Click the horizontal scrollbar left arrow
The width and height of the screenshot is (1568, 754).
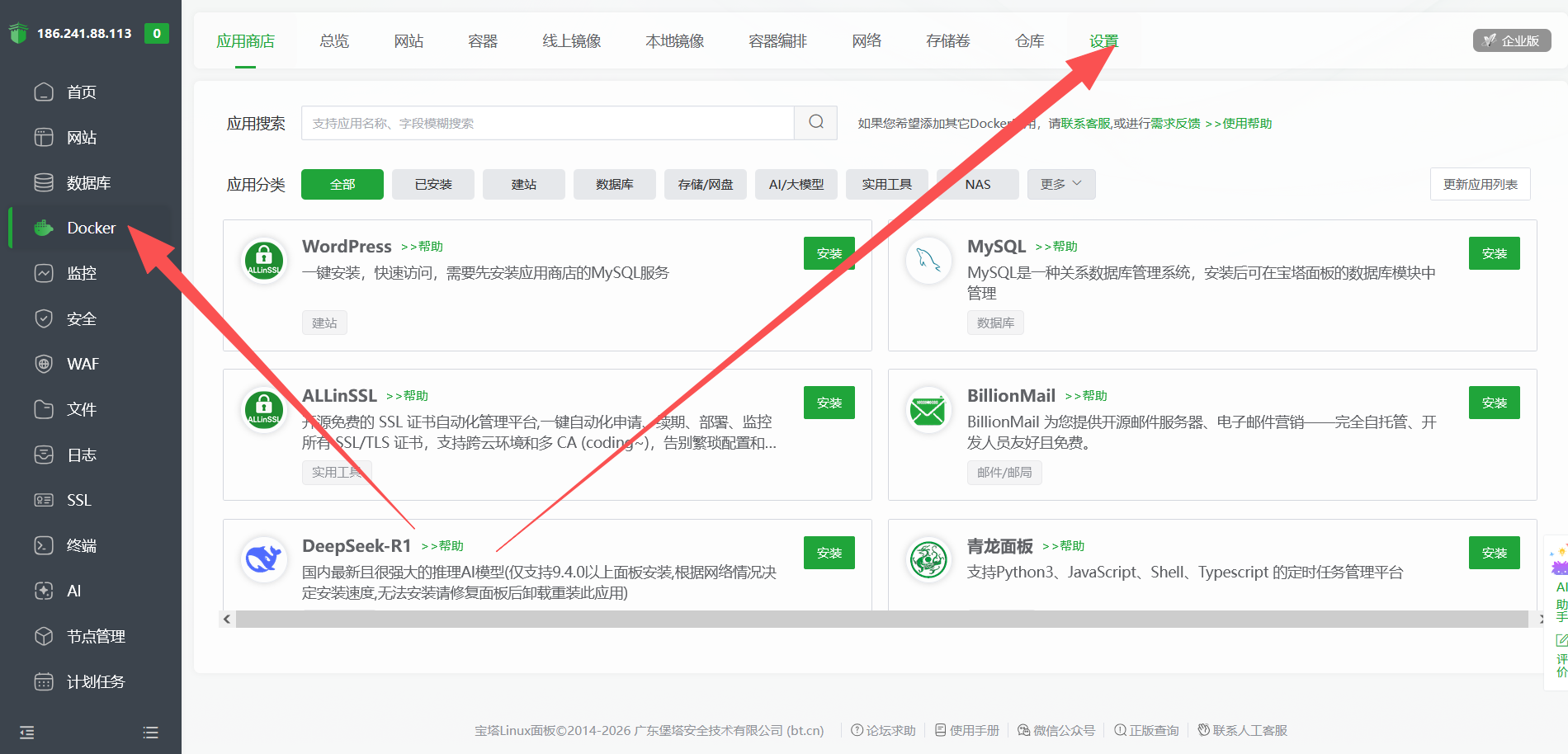pos(227,619)
